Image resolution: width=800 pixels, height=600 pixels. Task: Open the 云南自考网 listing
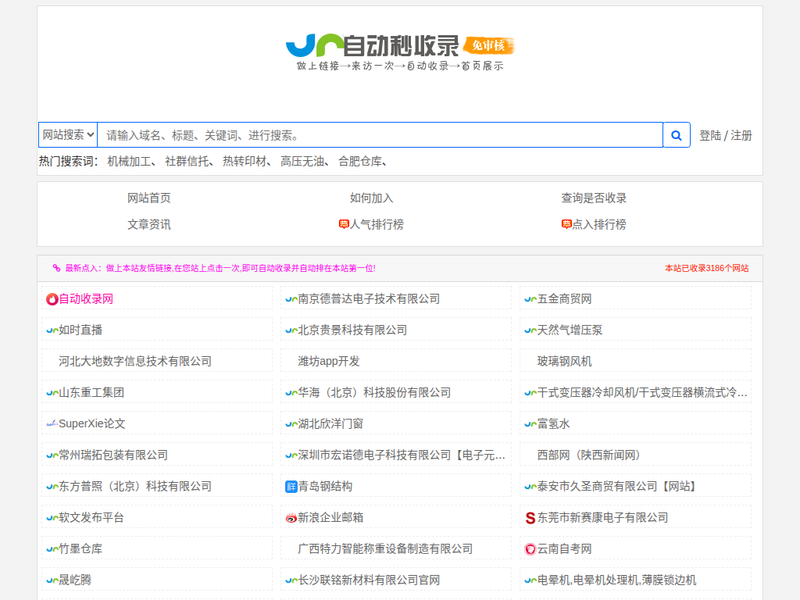(564, 548)
